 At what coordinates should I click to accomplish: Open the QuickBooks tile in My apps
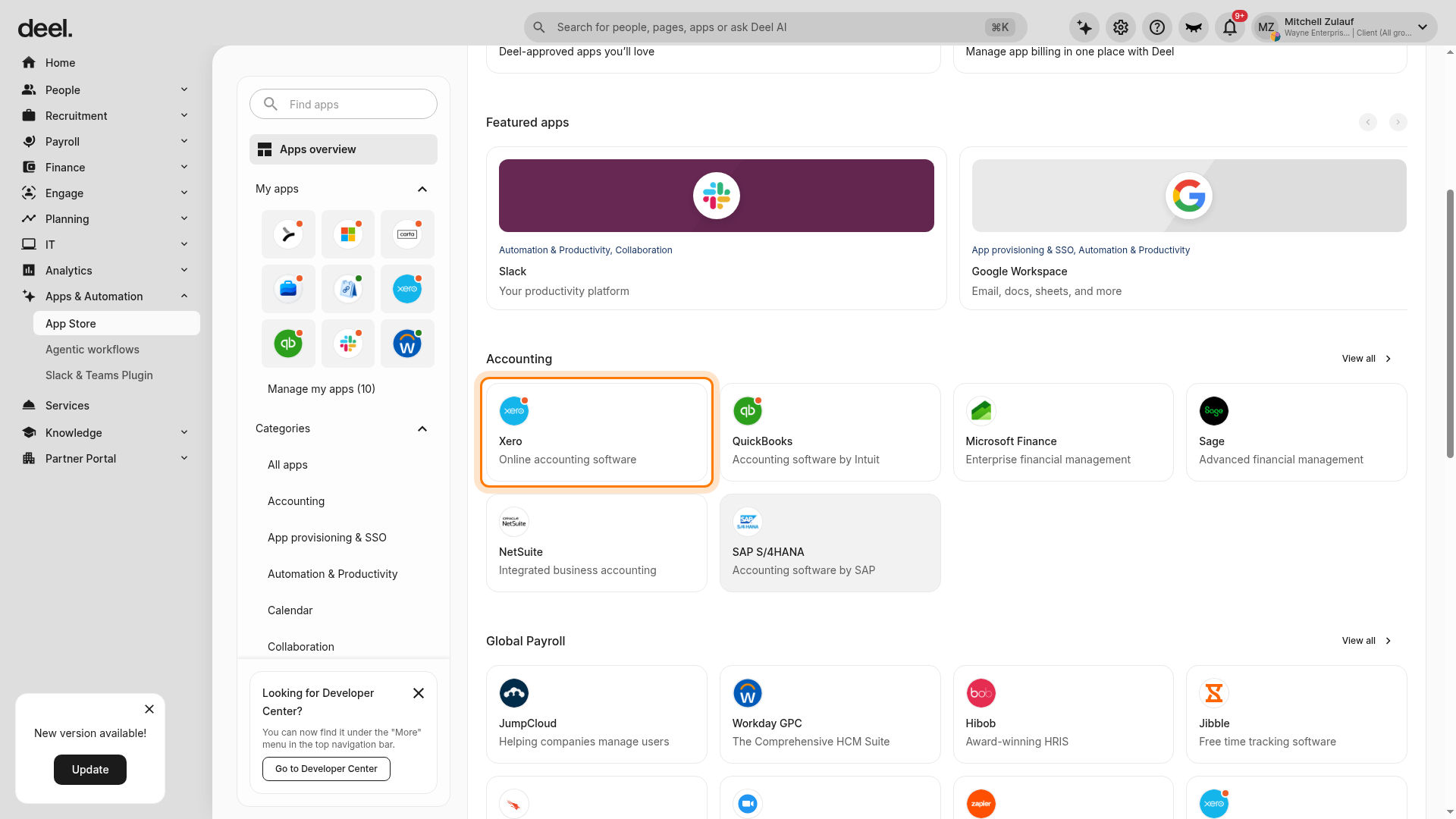click(x=288, y=344)
